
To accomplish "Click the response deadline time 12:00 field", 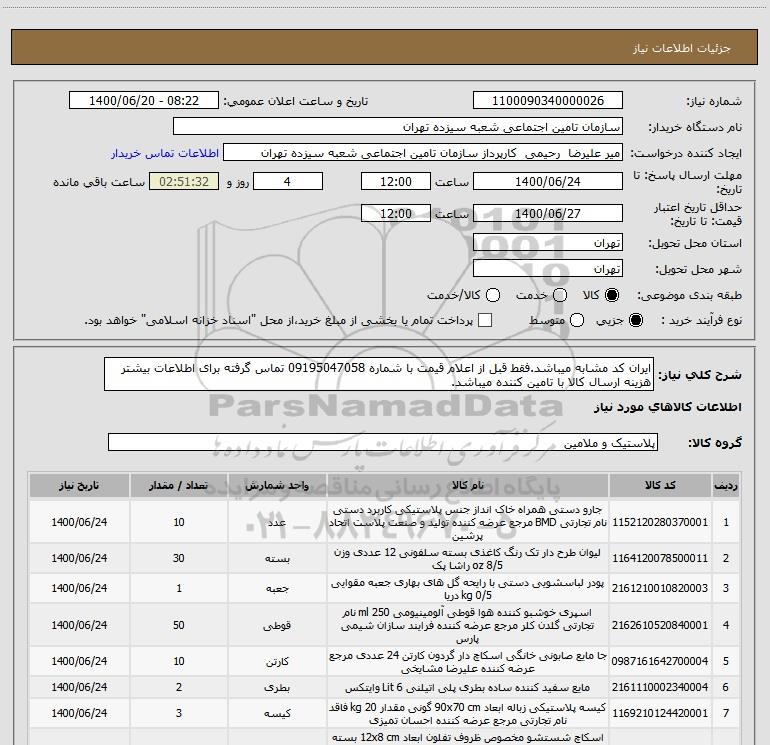I will click(x=396, y=182).
